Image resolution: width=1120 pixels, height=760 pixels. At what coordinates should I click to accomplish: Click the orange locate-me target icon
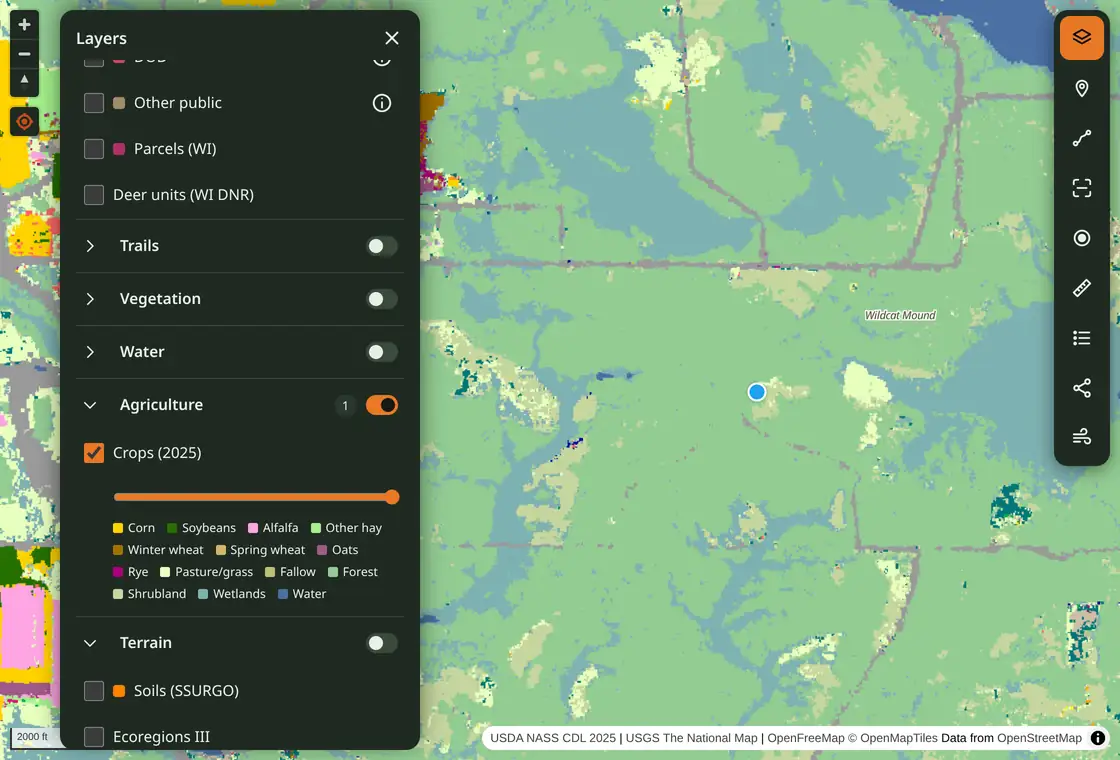point(24,122)
